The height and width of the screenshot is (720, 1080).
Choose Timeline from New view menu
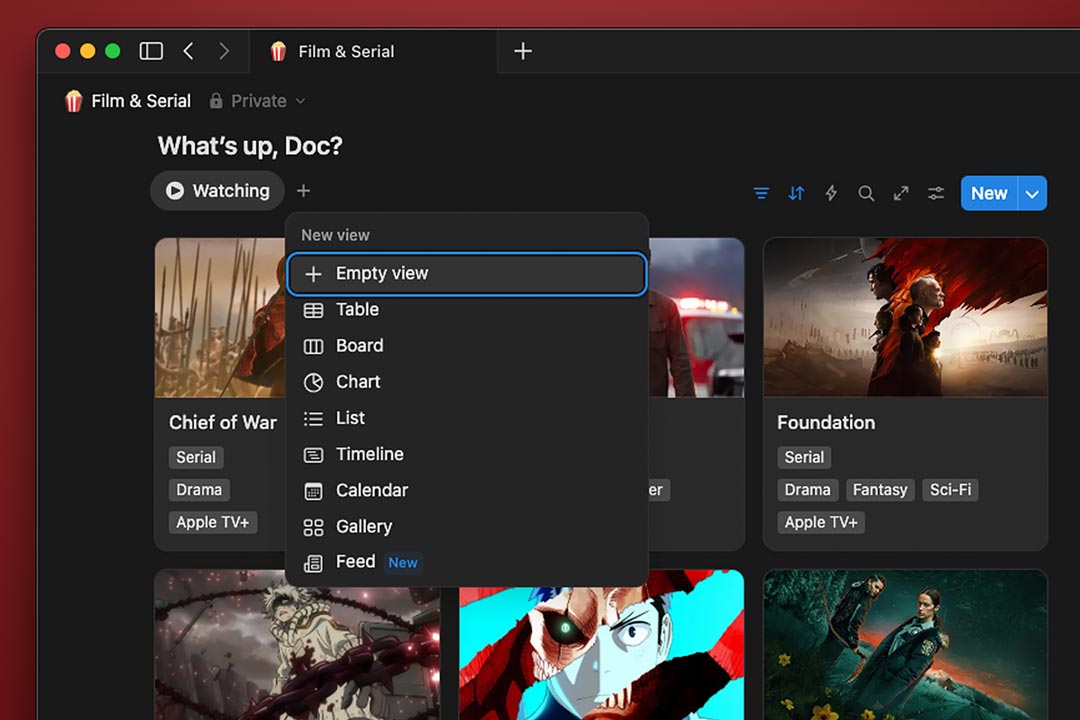(467, 454)
